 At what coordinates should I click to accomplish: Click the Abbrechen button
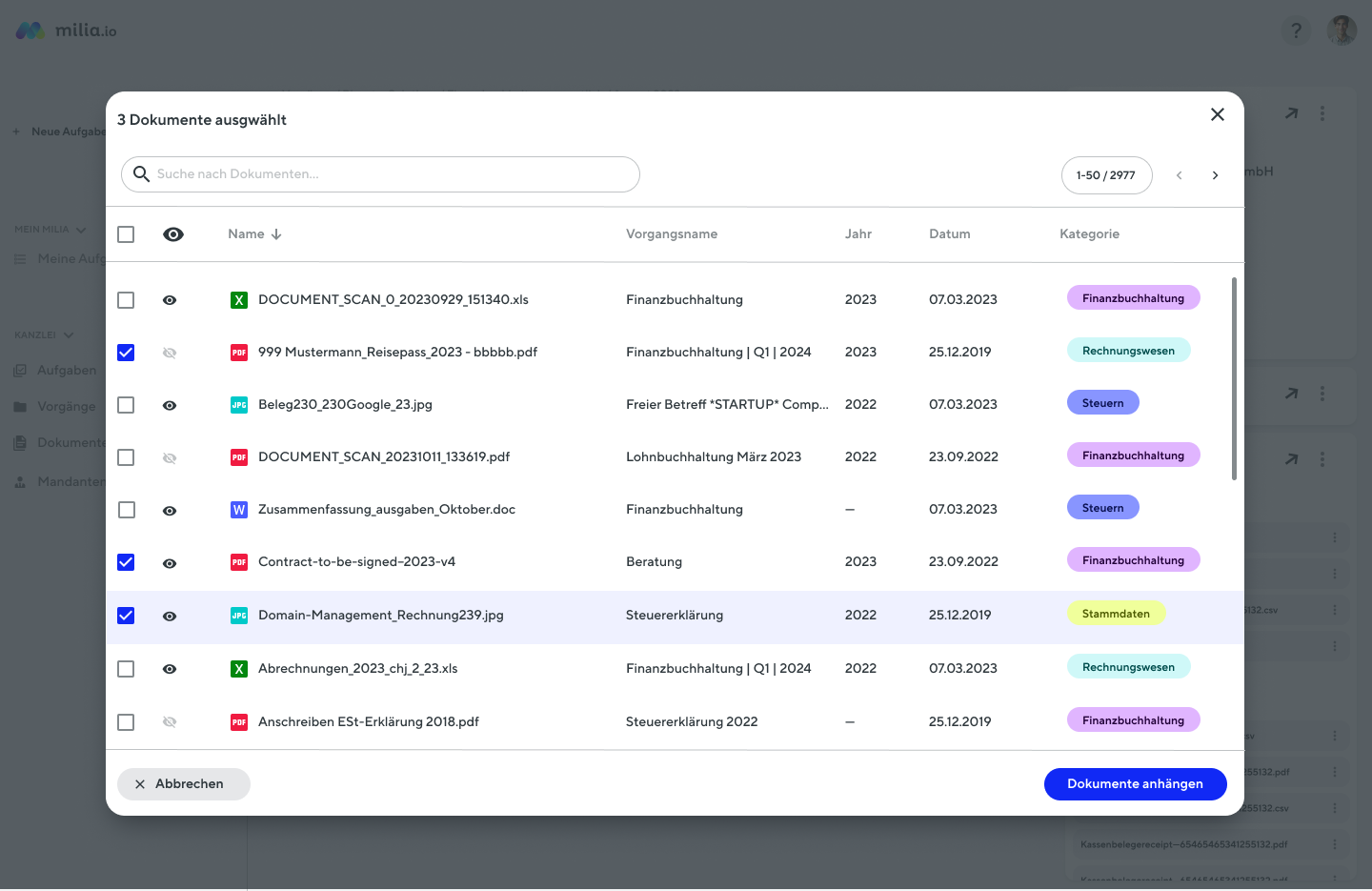click(183, 784)
